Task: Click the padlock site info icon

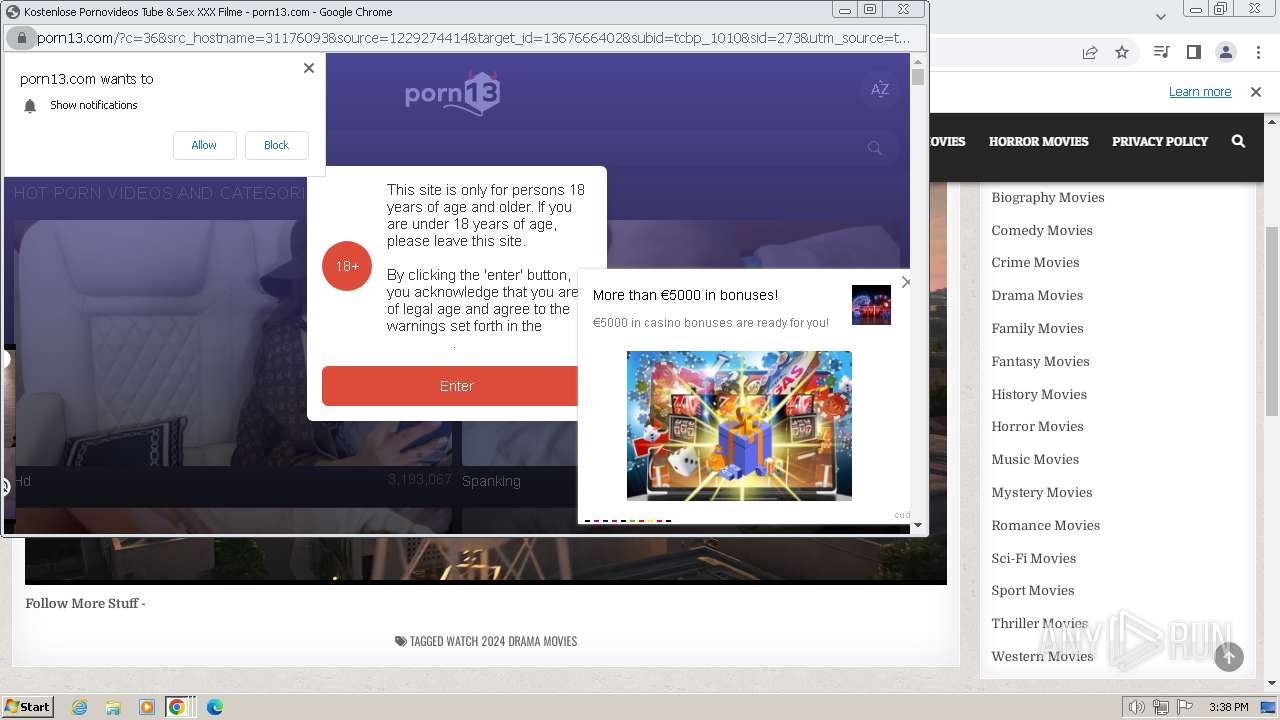Action: click(21, 38)
